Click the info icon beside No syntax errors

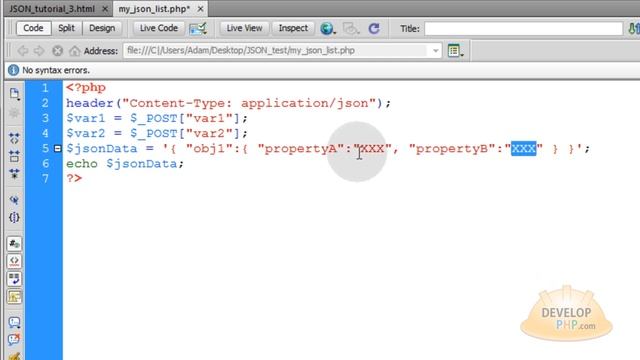pyautogui.click(x=13, y=70)
